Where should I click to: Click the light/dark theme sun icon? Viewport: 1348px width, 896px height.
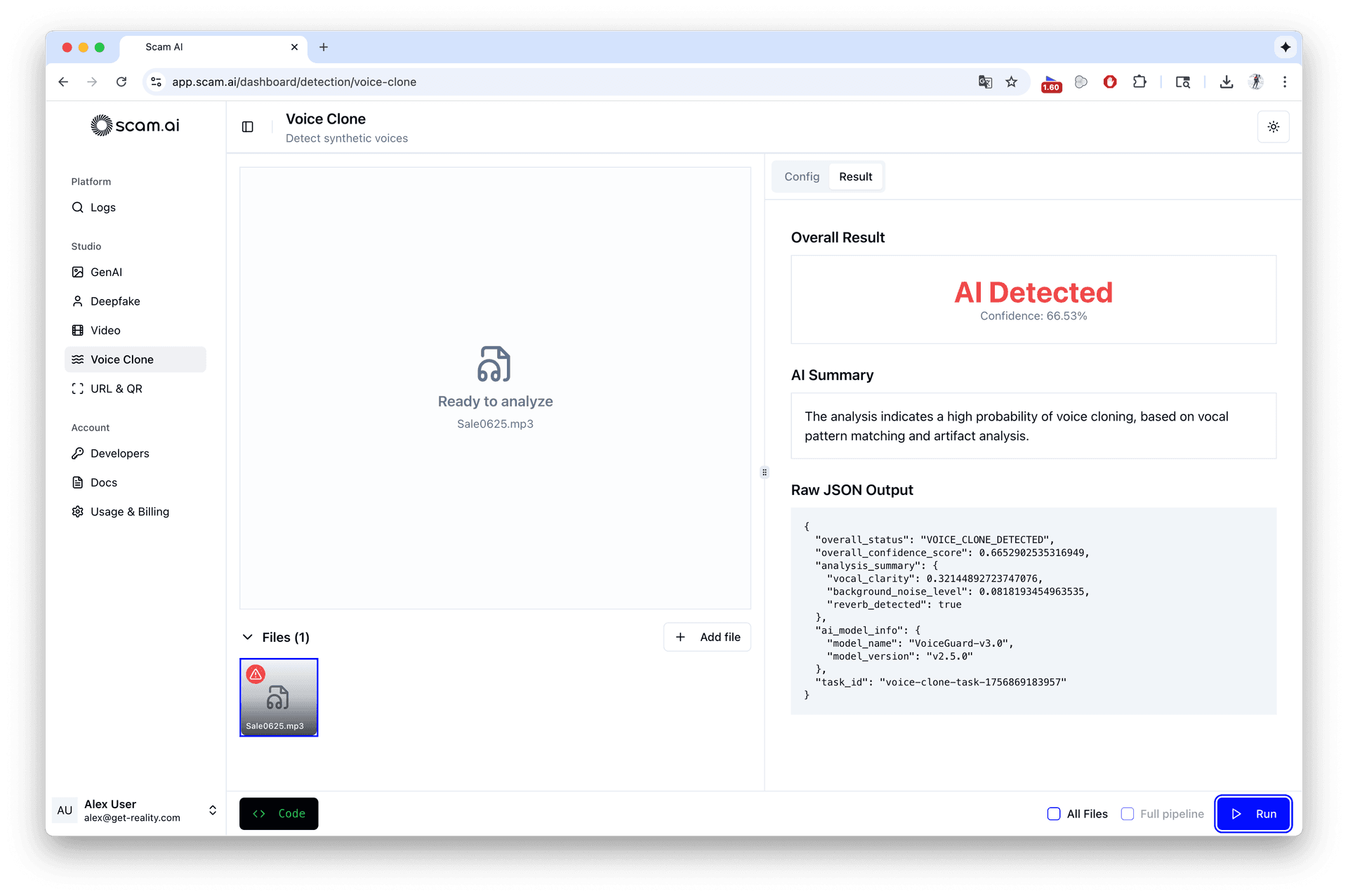tap(1273, 127)
